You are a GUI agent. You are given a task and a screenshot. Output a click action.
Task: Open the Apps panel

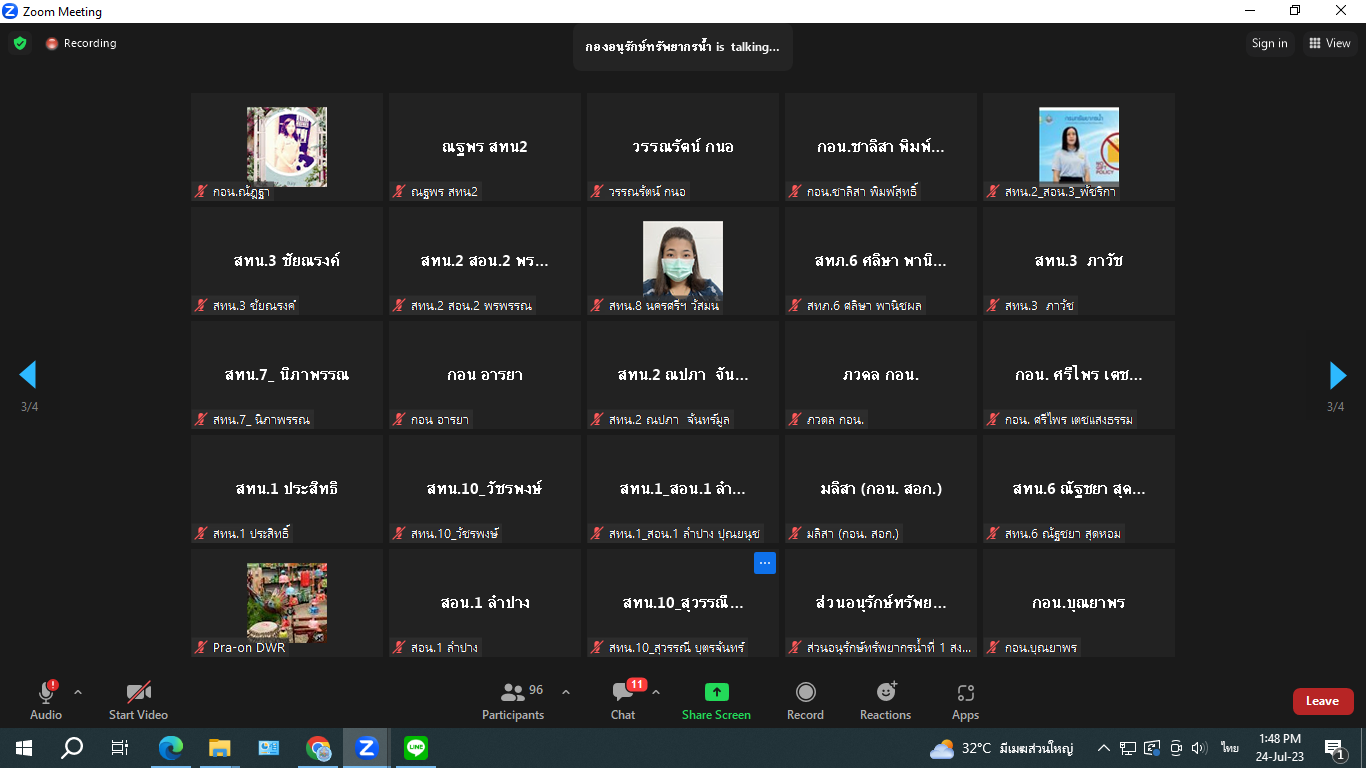(x=965, y=700)
